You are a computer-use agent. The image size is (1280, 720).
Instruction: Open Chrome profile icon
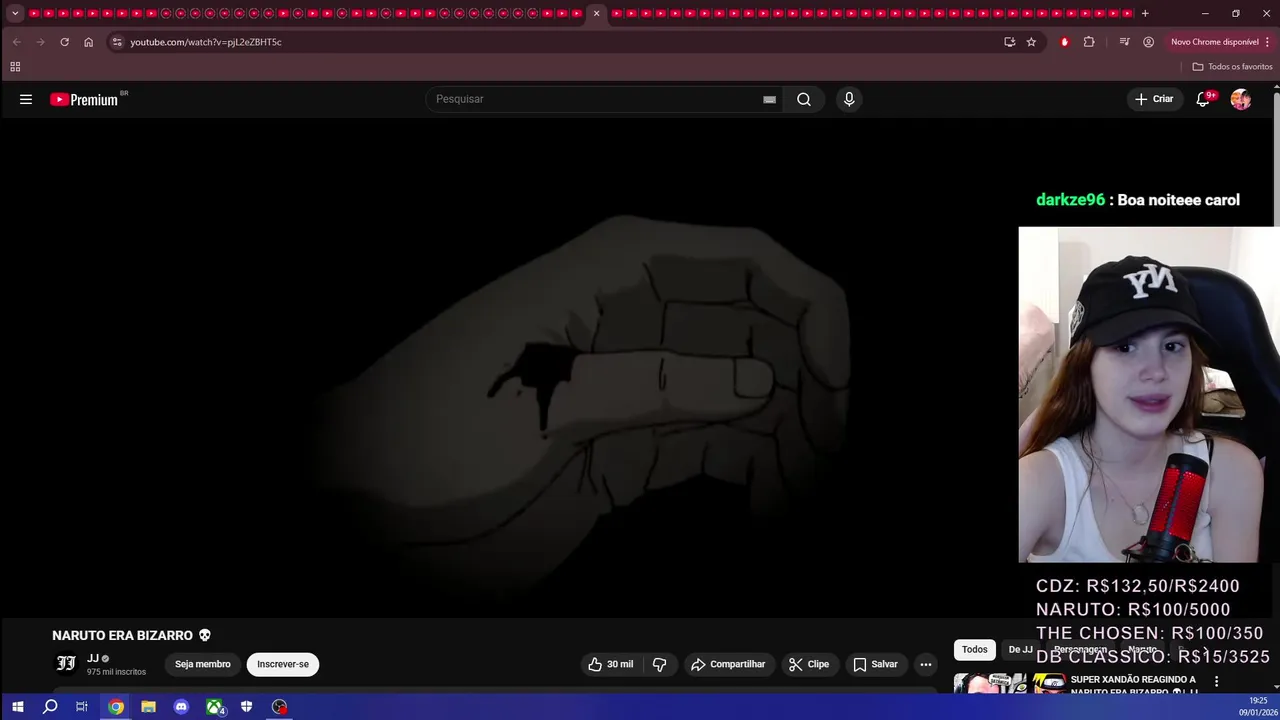pyautogui.click(x=1148, y=42)
